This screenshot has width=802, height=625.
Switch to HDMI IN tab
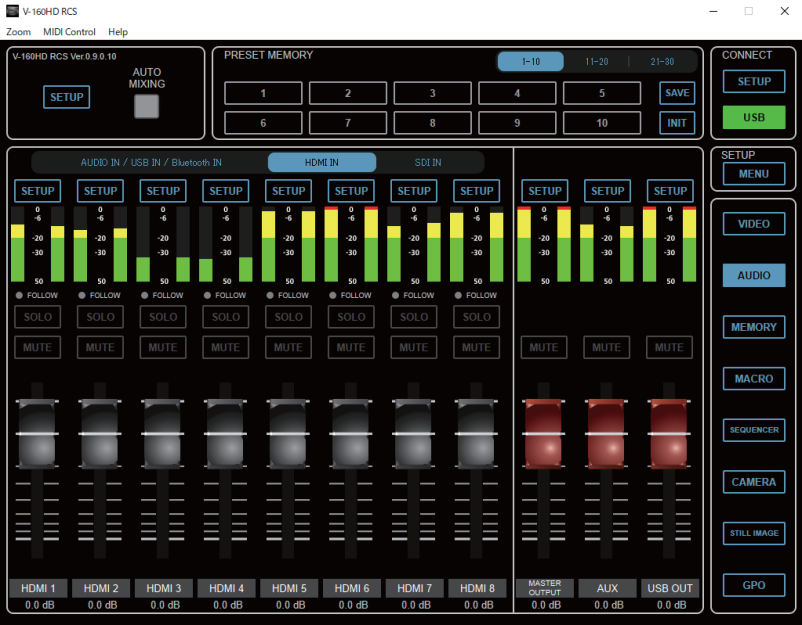322,162
